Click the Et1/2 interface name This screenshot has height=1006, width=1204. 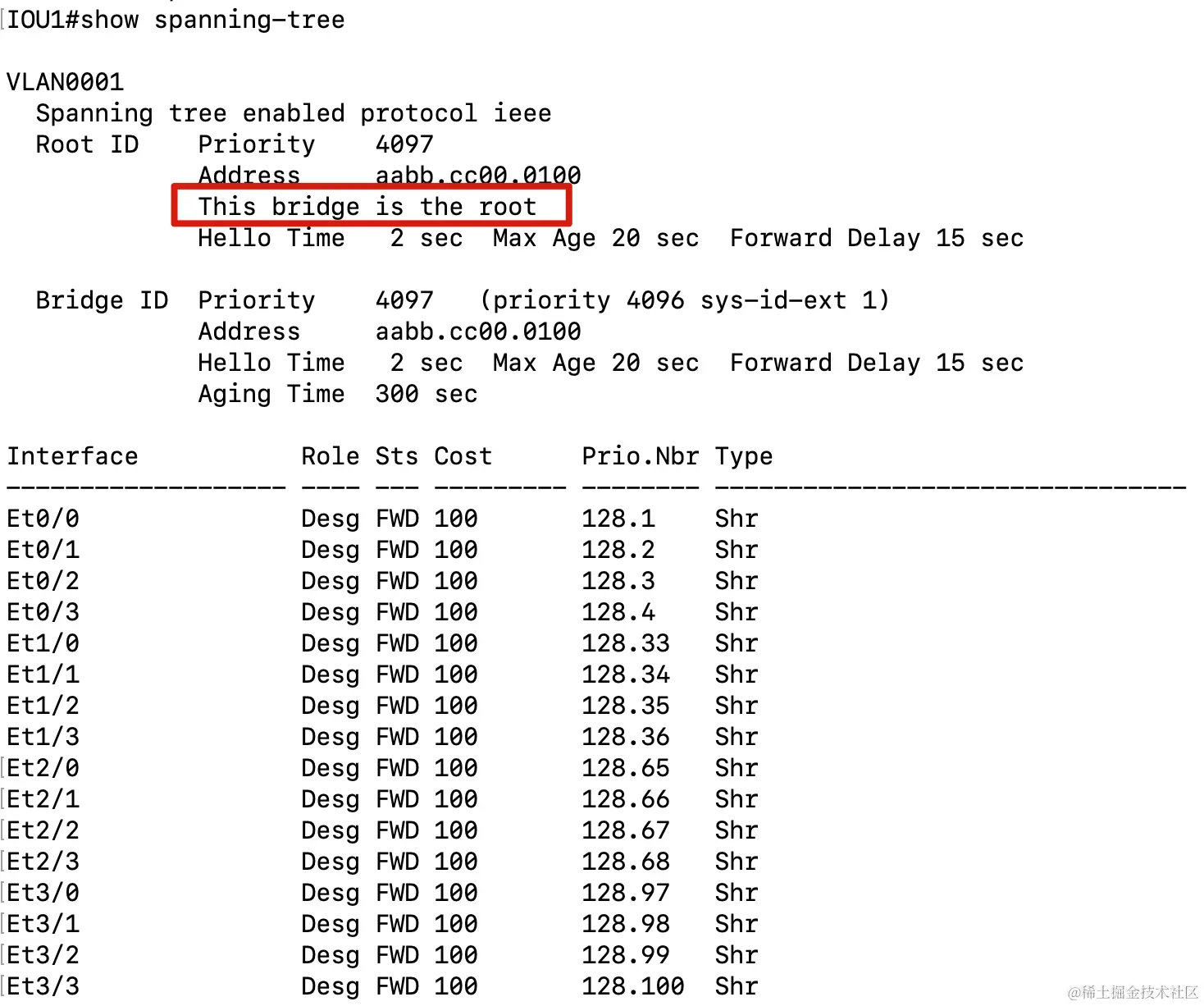43,706
